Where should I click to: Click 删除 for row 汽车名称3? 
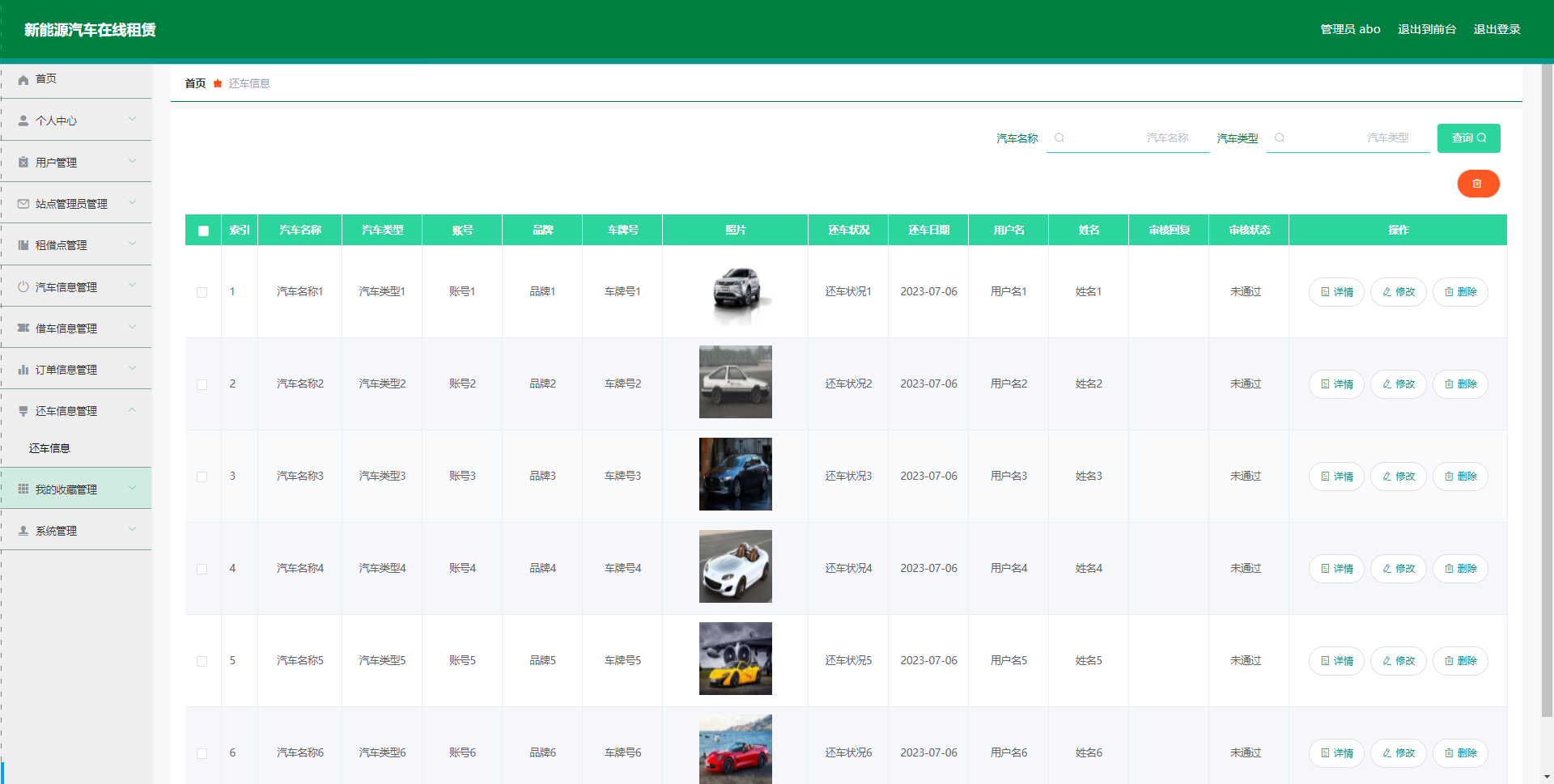1460,477
